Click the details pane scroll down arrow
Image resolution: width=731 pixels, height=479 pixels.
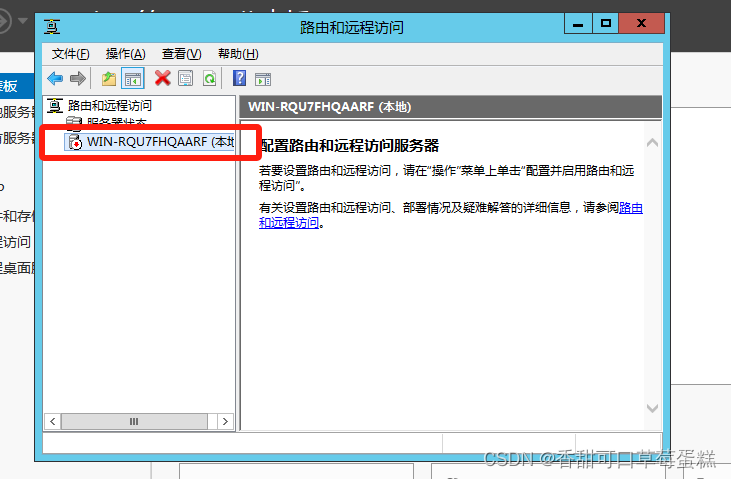point(652,408)
